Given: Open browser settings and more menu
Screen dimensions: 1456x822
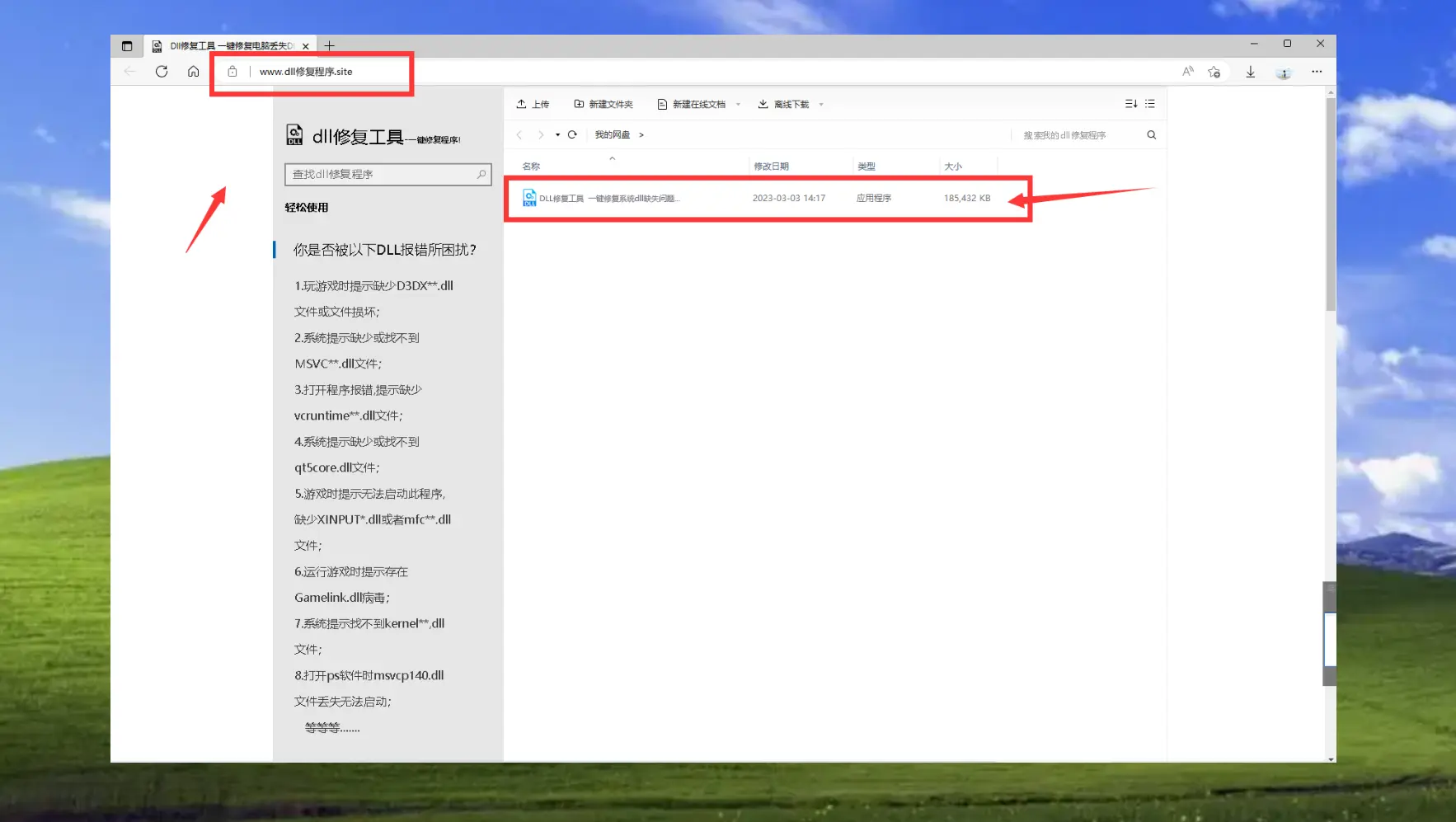Looking at the screenshot, I should [1317, 72].
